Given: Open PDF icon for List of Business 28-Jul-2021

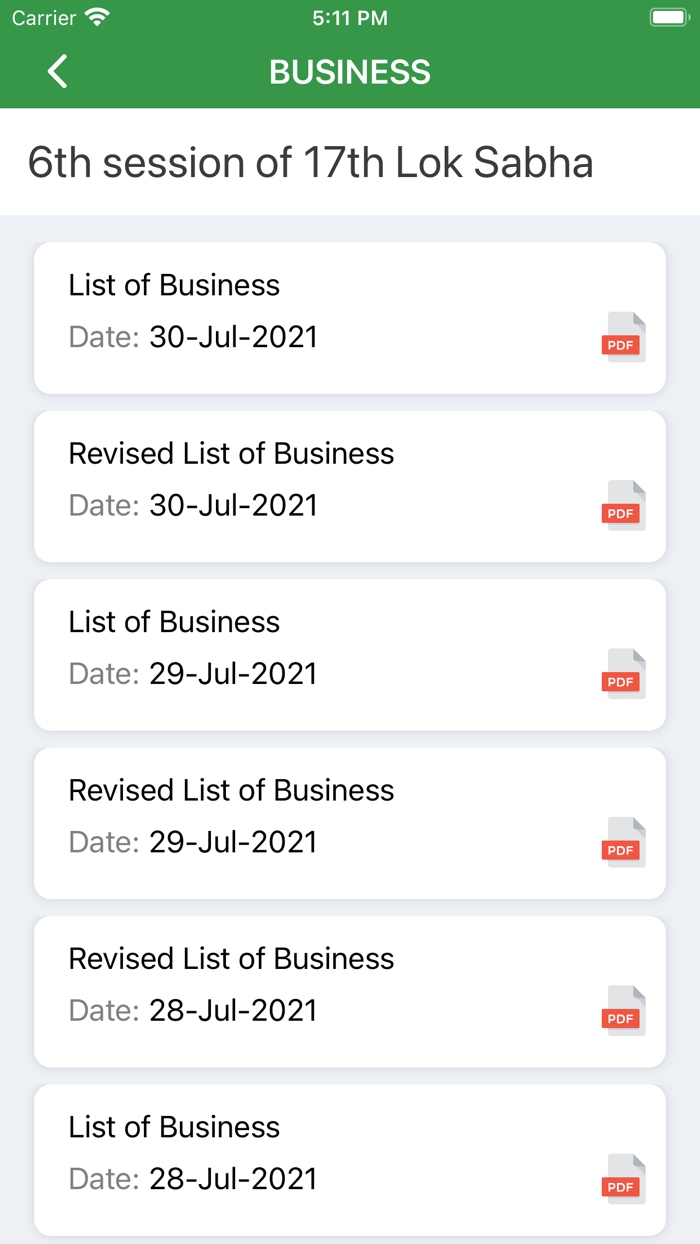Looking at the screenshot, I should [x=623, y=1180].
